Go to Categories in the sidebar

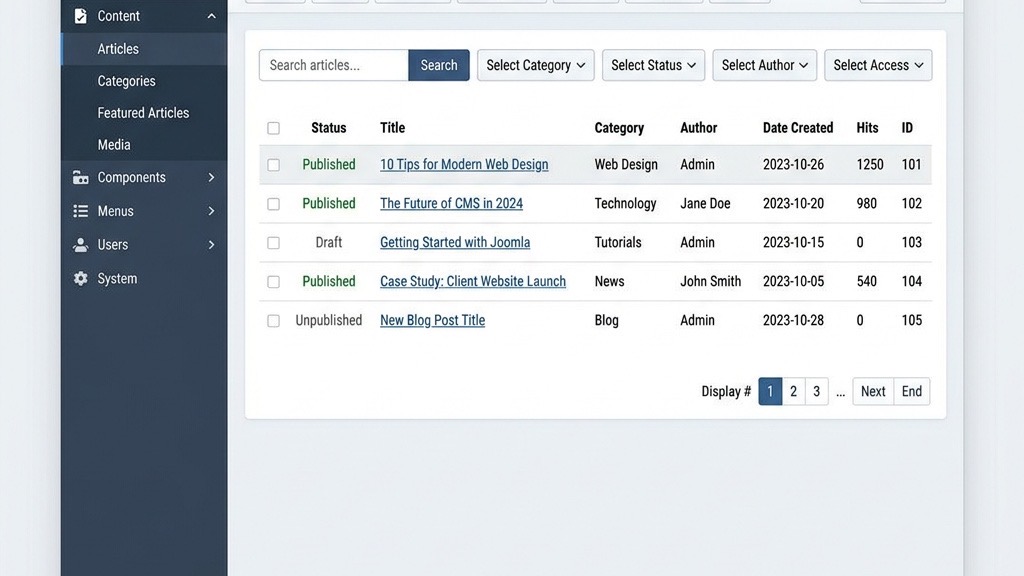[x=126, y=81]
